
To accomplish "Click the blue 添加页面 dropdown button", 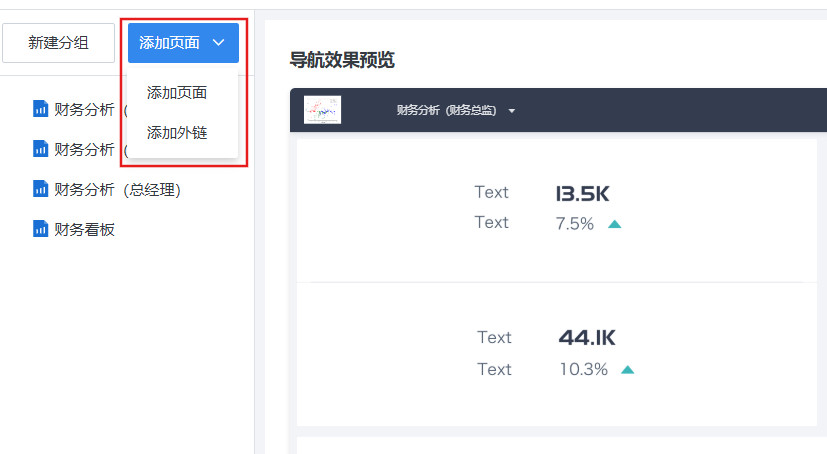I will (172, 43).
